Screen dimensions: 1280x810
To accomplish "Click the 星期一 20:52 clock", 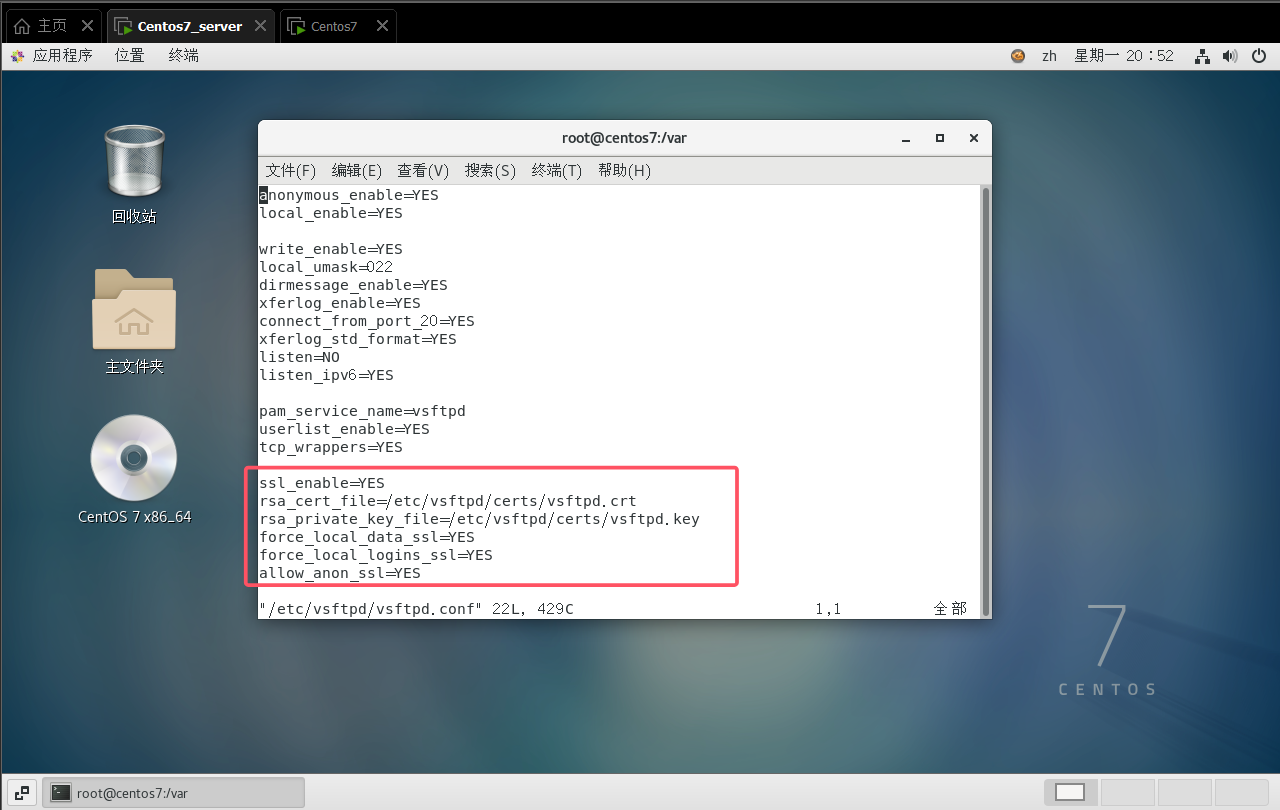I will click(x=1123, y=56).
